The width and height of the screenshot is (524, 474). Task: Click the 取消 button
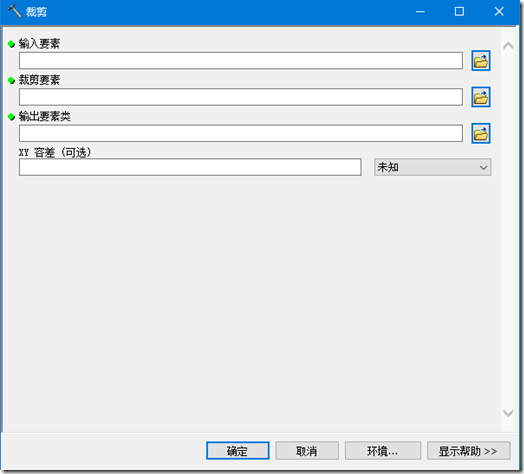tap(307, 451)
